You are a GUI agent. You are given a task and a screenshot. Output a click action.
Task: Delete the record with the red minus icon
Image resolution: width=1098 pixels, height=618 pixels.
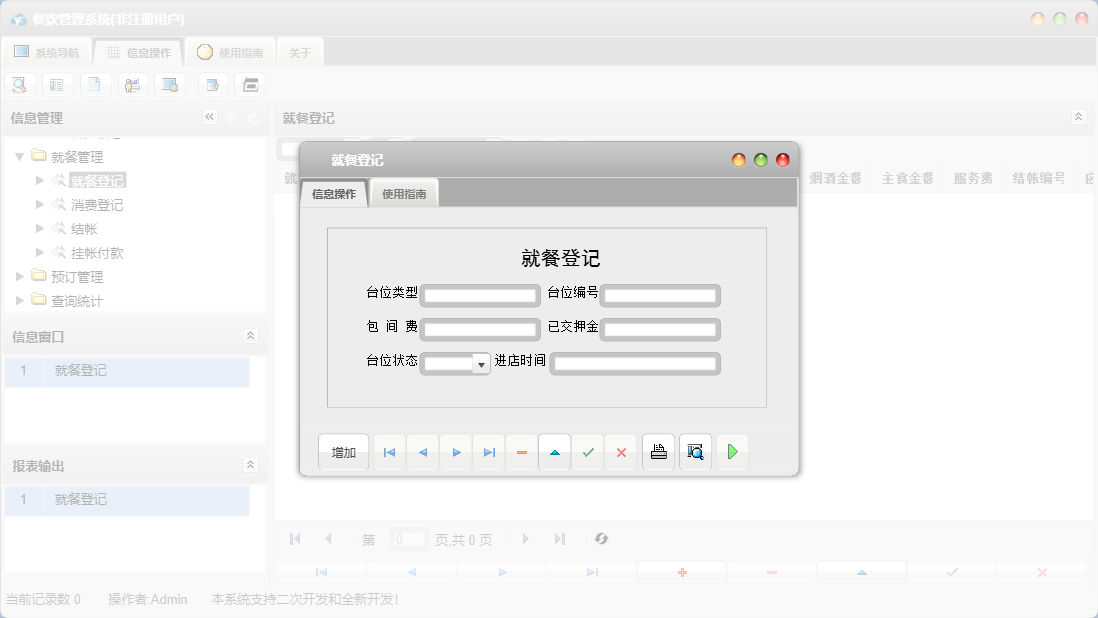coord(521,452)
